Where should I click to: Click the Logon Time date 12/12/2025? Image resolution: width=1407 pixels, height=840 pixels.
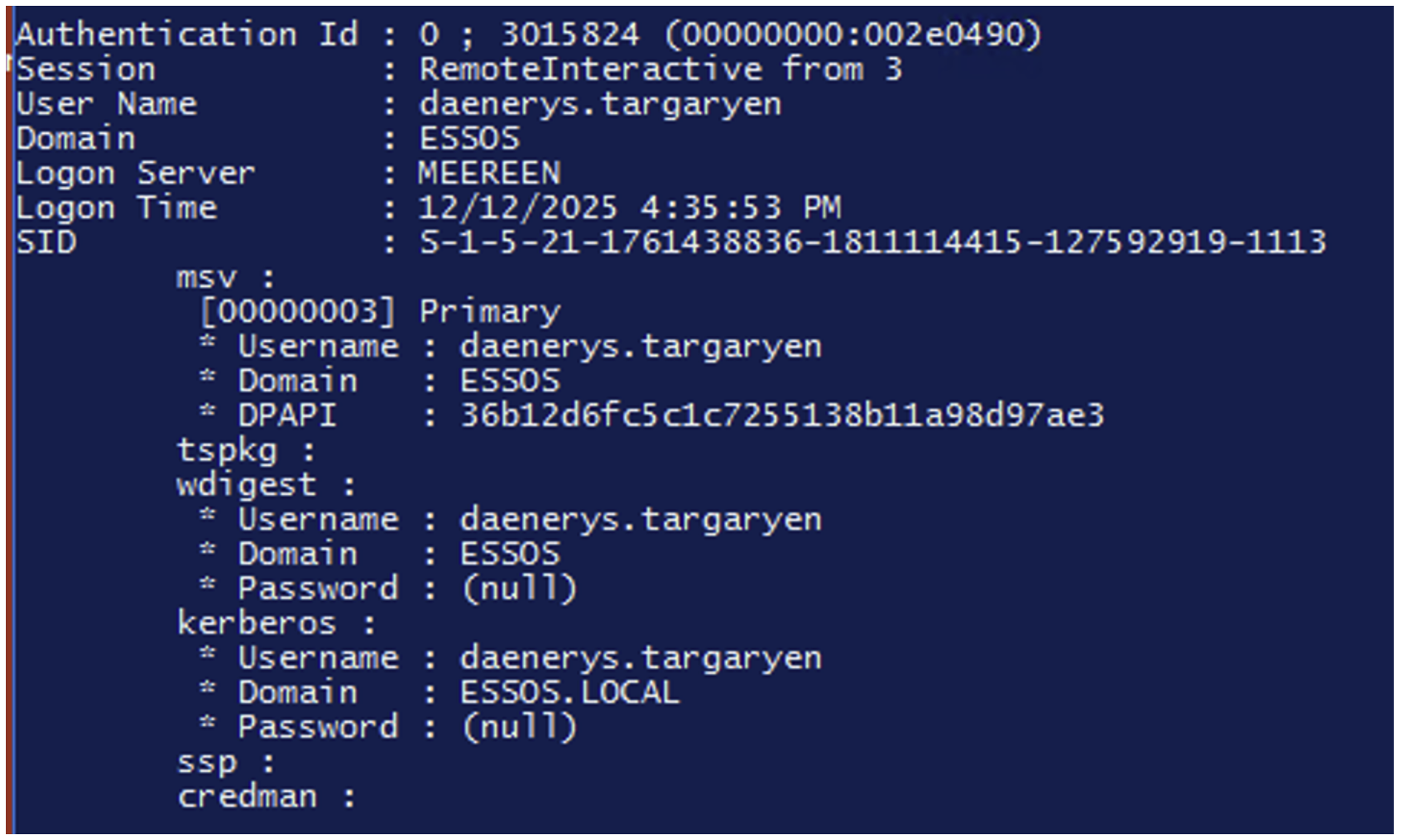(517, 208)
